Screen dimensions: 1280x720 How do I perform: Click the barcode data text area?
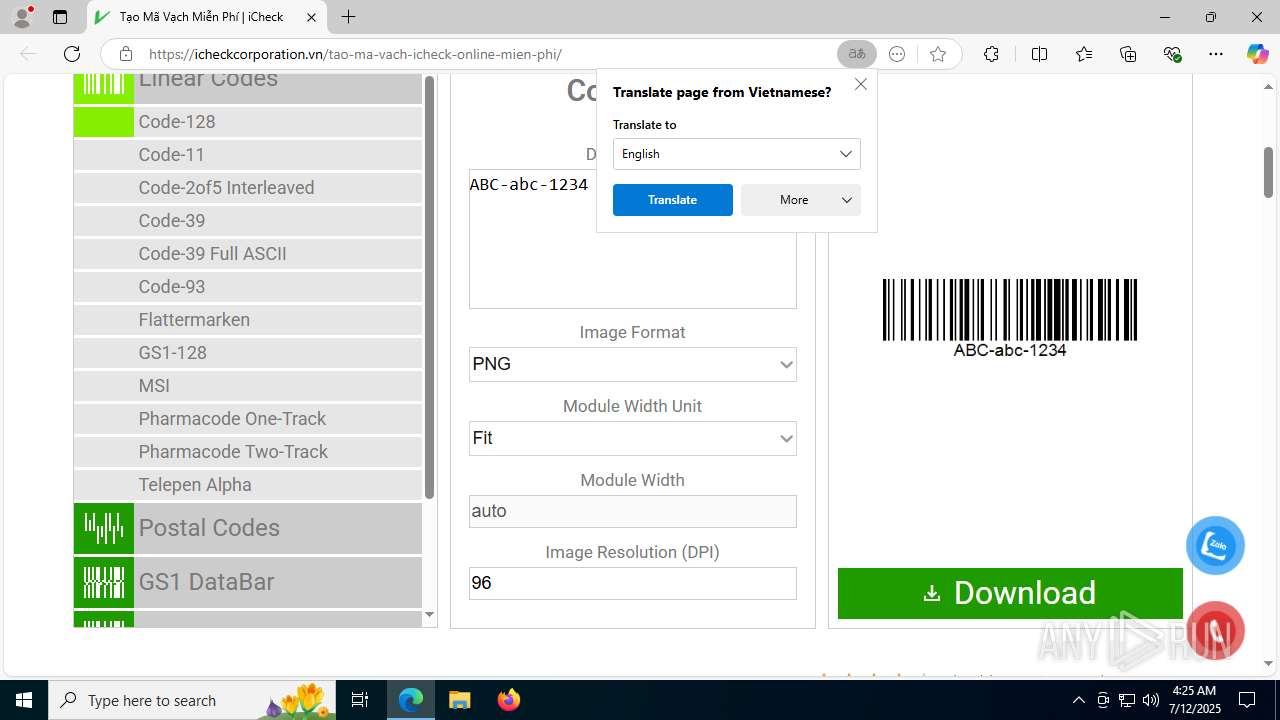633,238
